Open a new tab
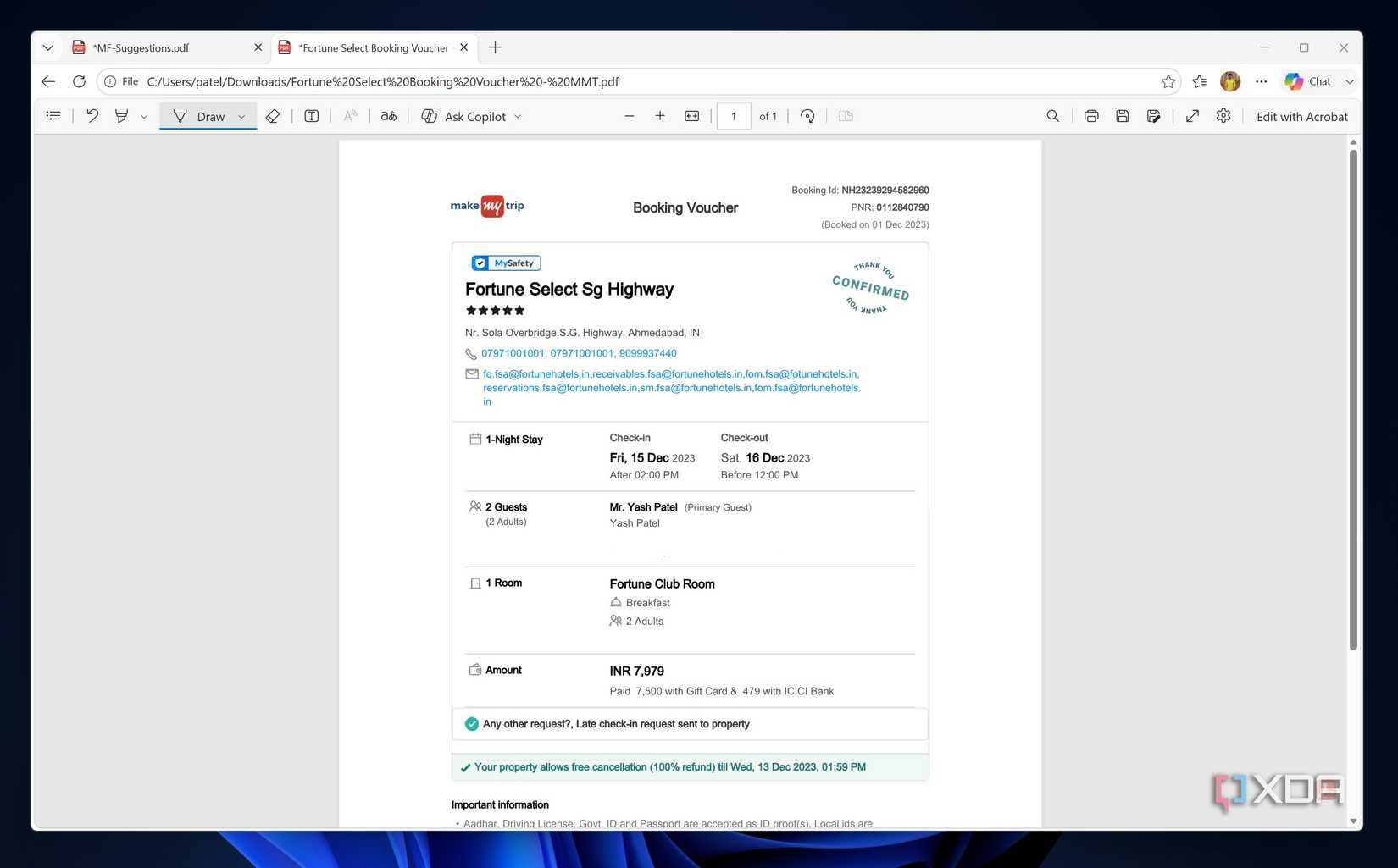Viewport: 1398px width, 868px height. click(x=496, y=47)
